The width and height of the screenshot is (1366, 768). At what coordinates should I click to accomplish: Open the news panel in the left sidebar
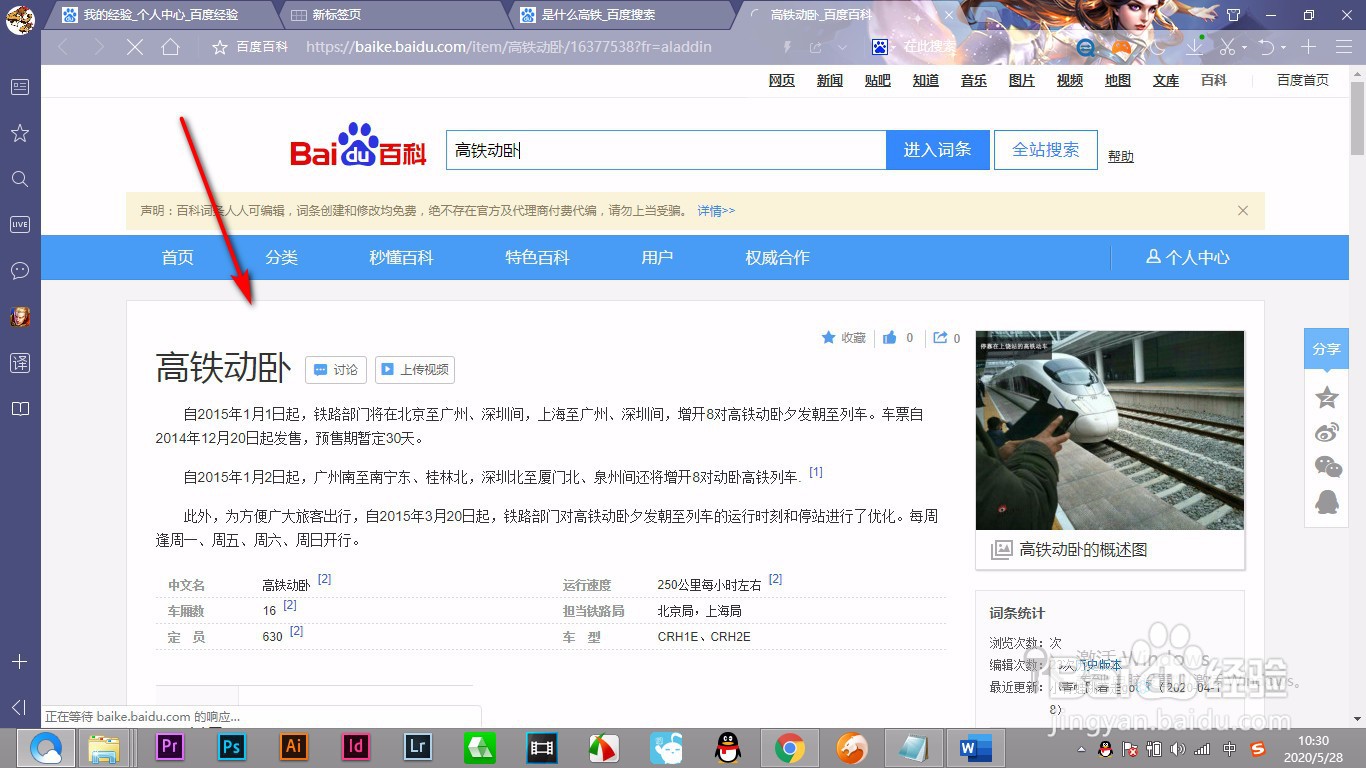pos(20,87)
